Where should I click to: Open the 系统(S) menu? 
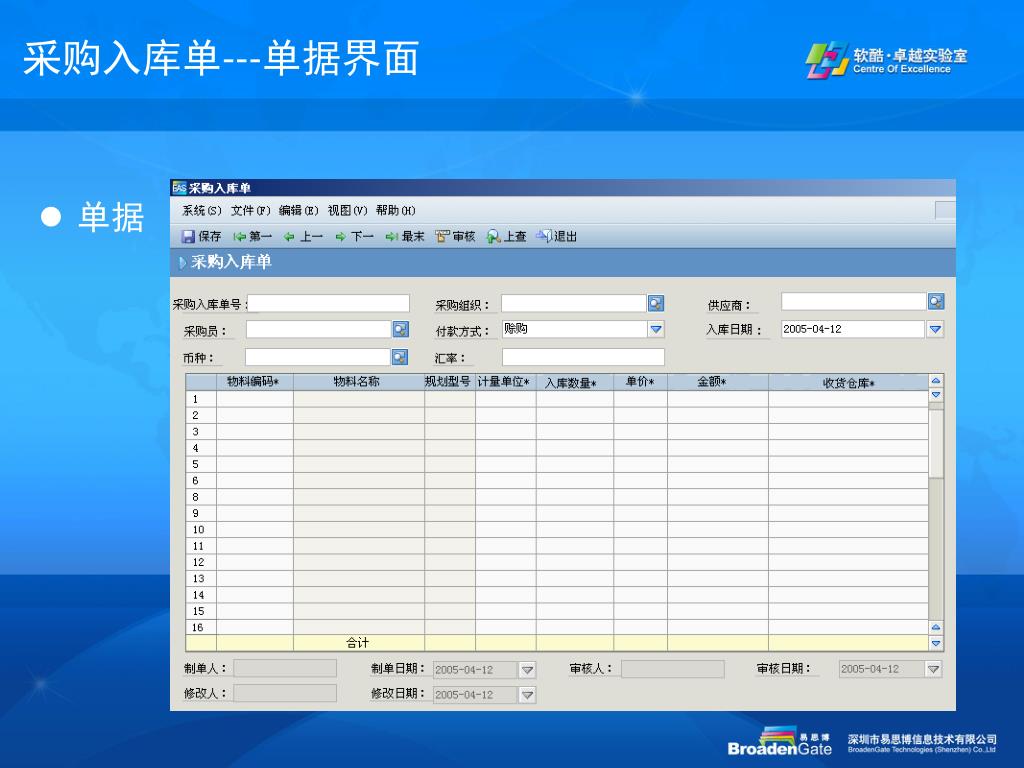pyautogui.click(x=202, y=210)
